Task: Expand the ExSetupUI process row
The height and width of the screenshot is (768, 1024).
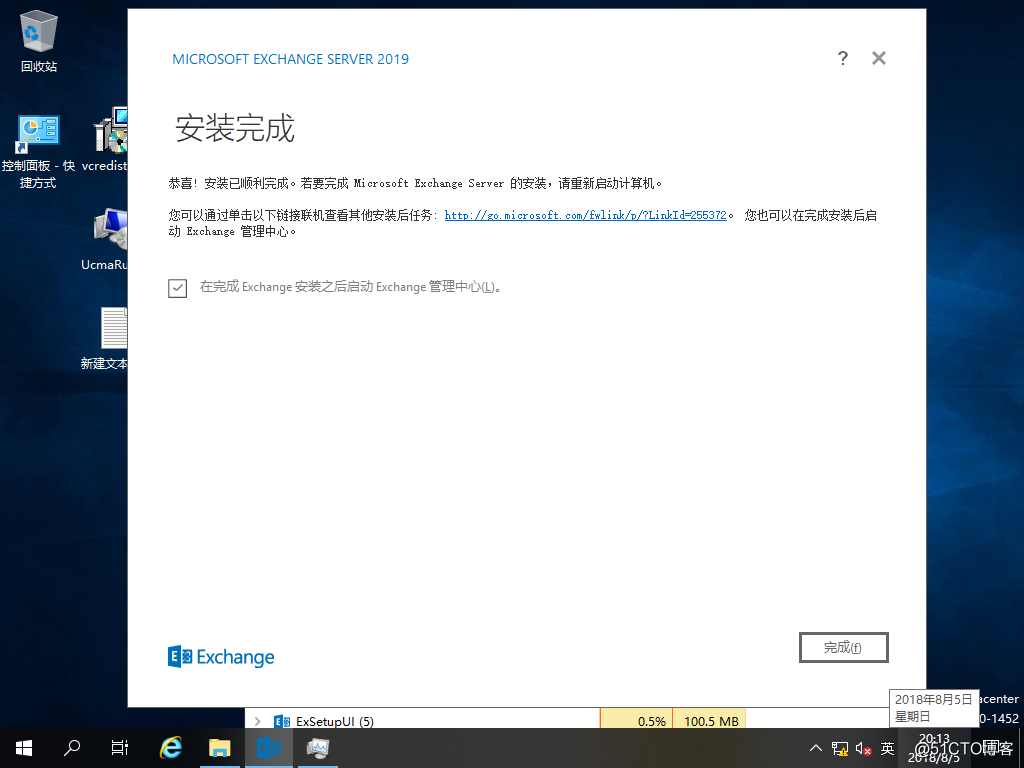Action: pos(257,721)
